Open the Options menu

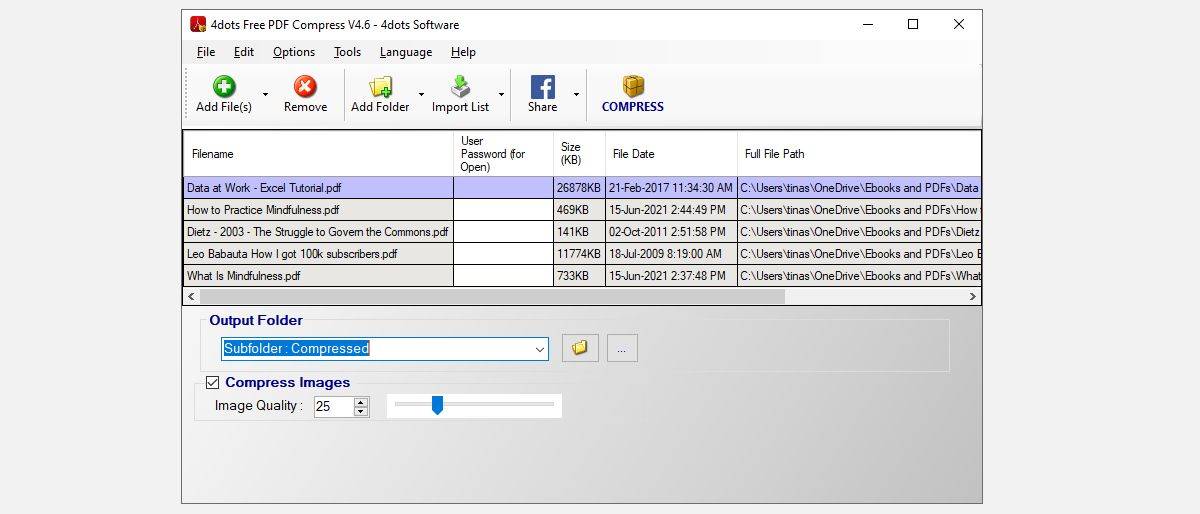pos(294,52)
